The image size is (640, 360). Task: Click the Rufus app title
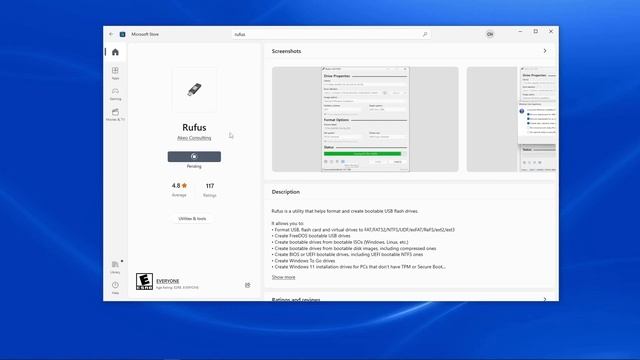[194, 127]
